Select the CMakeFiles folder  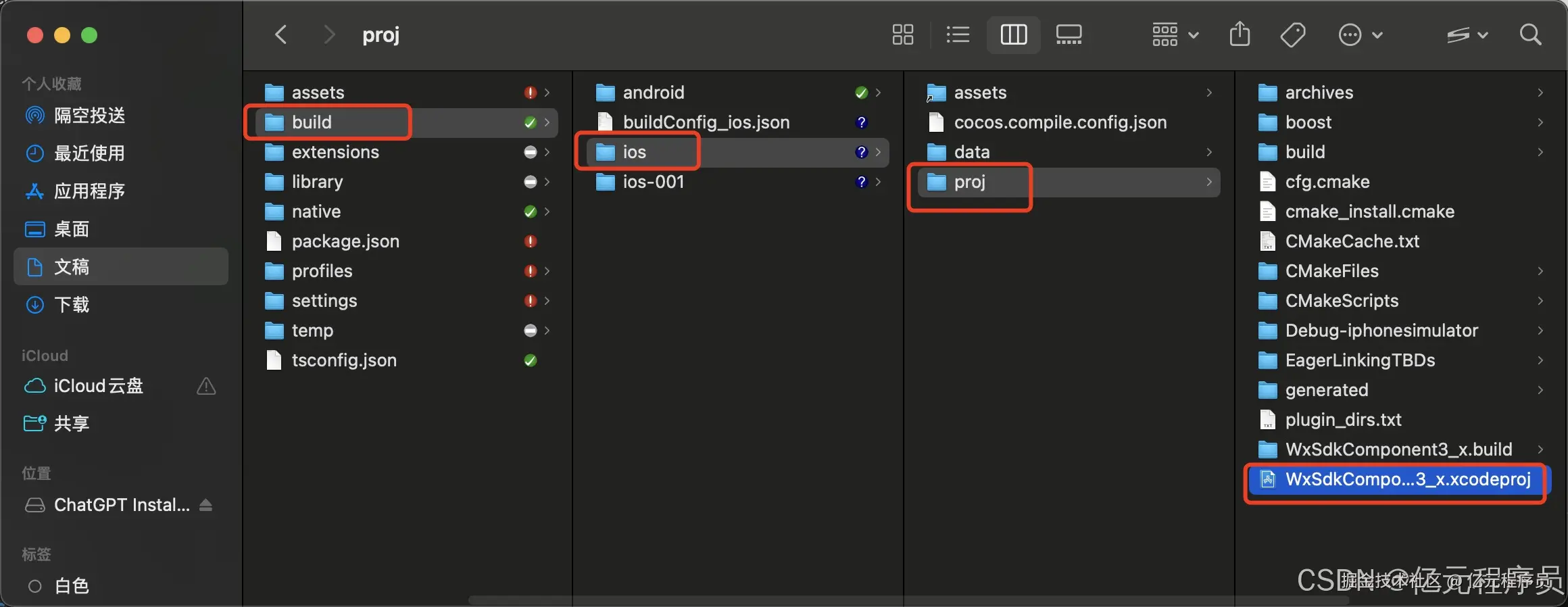pos(1400,271)
